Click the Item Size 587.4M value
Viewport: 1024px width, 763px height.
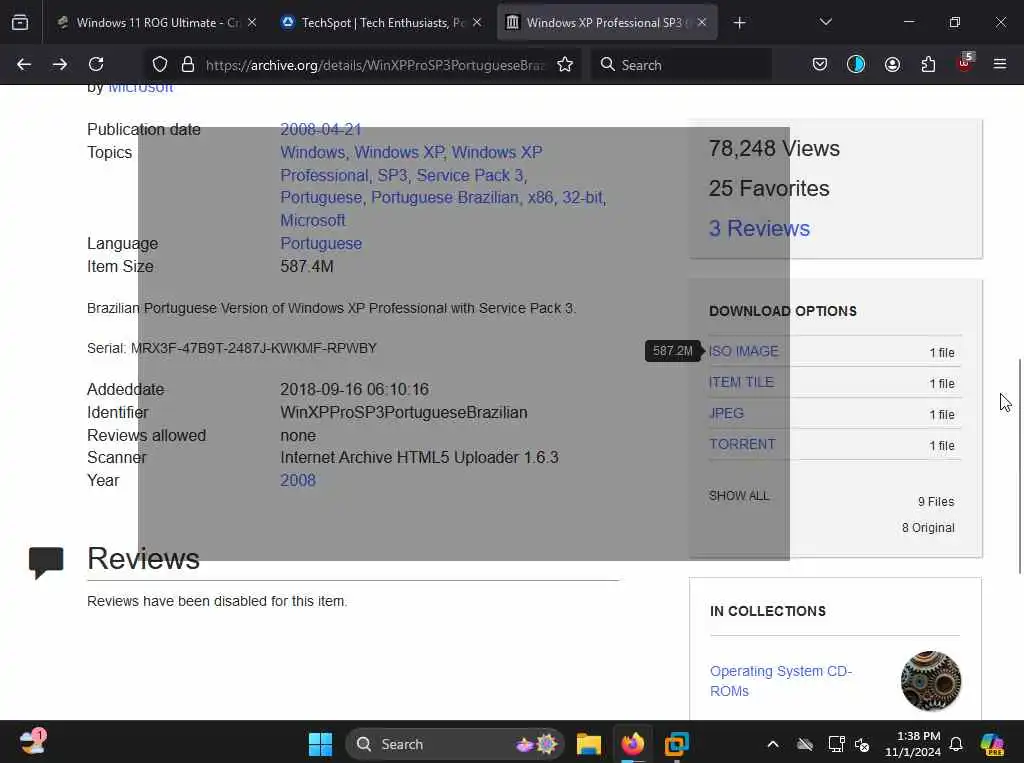tap(307, 267)
